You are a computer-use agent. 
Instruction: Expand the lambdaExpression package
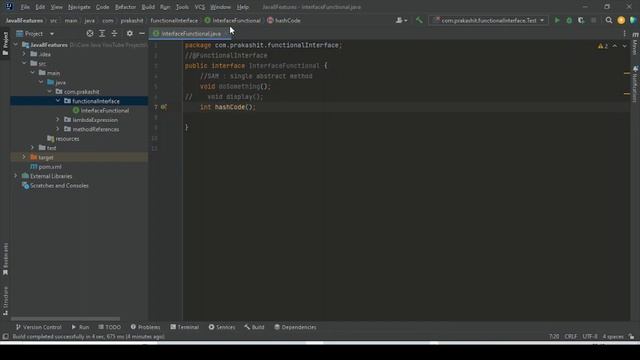58,120
